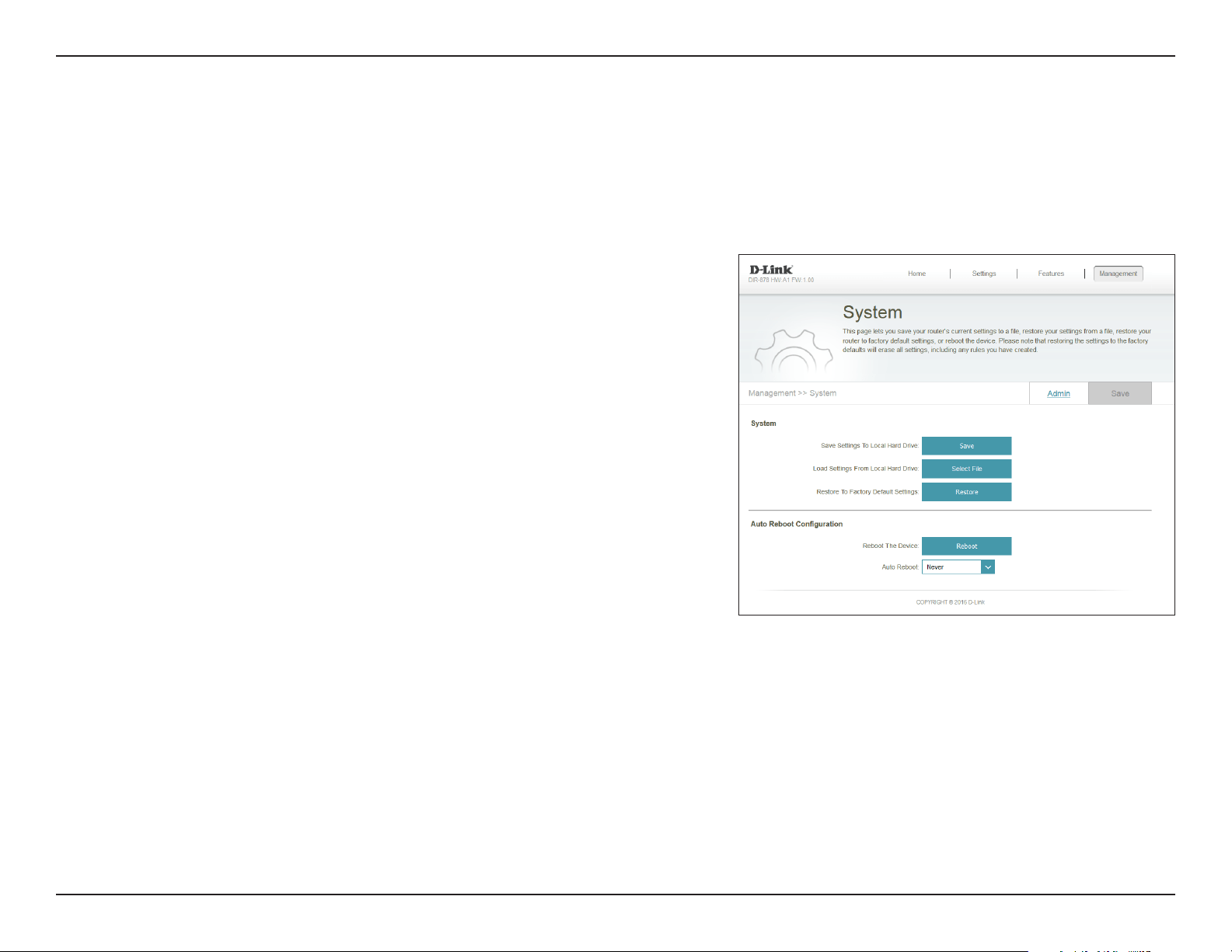Viewport: 1232px width, 952px height.
Task: Click the Auto Reboot Configuration heading
Action: (796, 525)
